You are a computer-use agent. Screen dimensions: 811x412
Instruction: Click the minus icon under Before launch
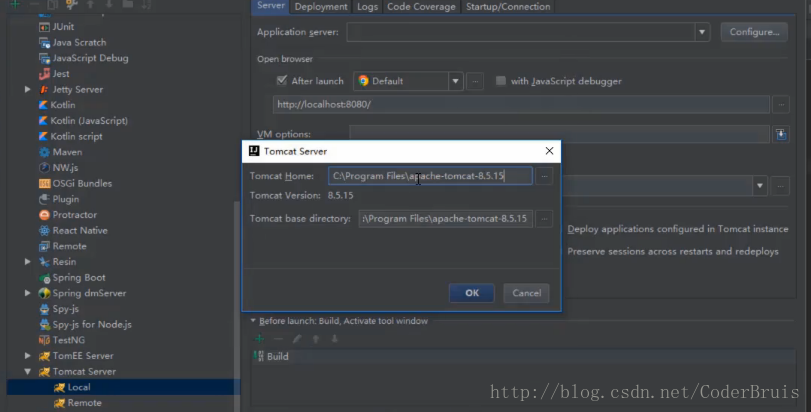click(x=278, y=339)
